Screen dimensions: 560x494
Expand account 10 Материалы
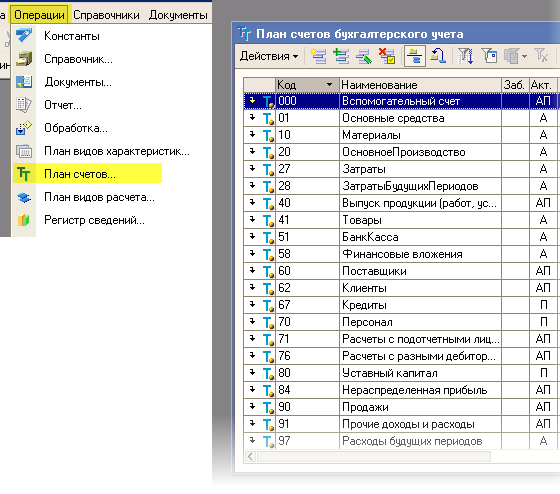(x=252, y=134)
